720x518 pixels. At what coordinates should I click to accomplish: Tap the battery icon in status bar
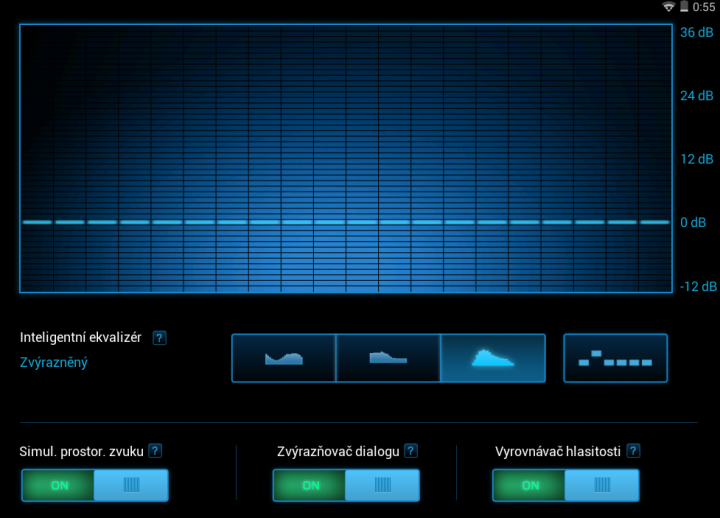684,7
